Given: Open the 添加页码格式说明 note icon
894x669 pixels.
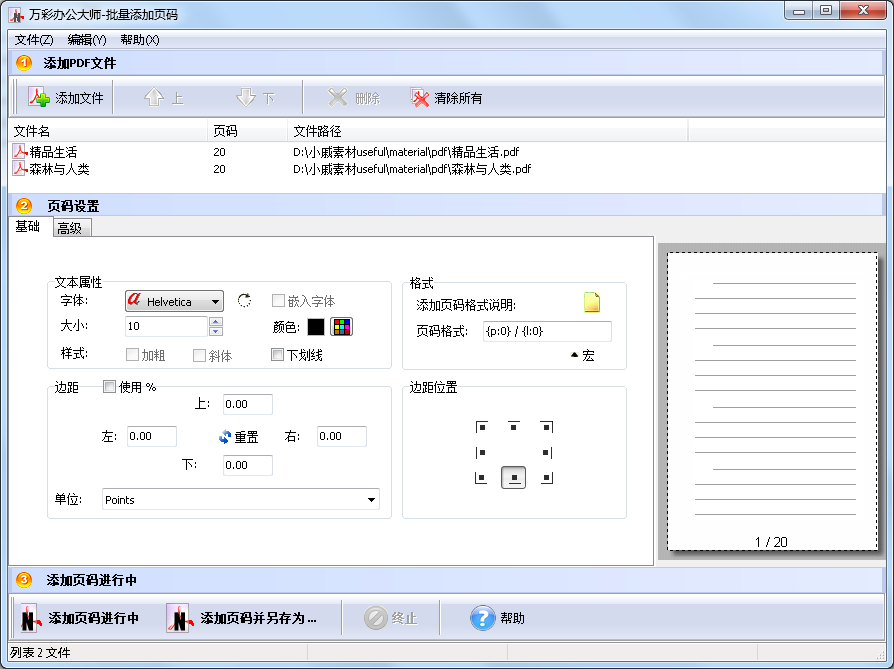Looking at the screenshot, I should tap(593, 302).
